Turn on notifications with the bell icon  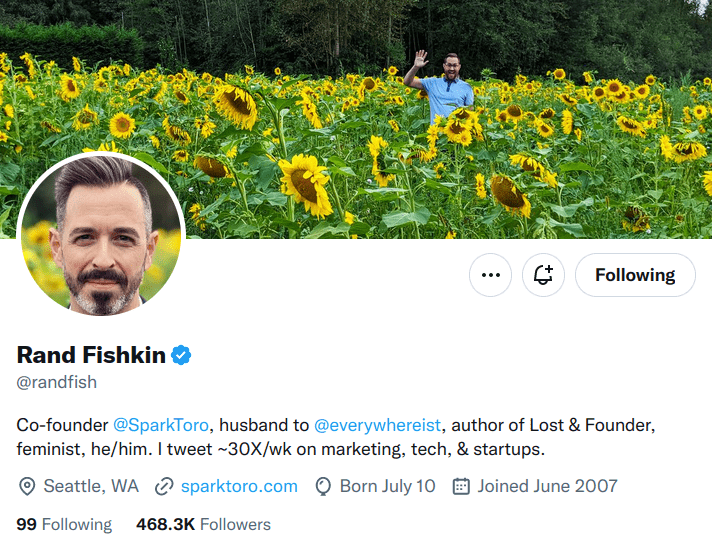(544, 275)
